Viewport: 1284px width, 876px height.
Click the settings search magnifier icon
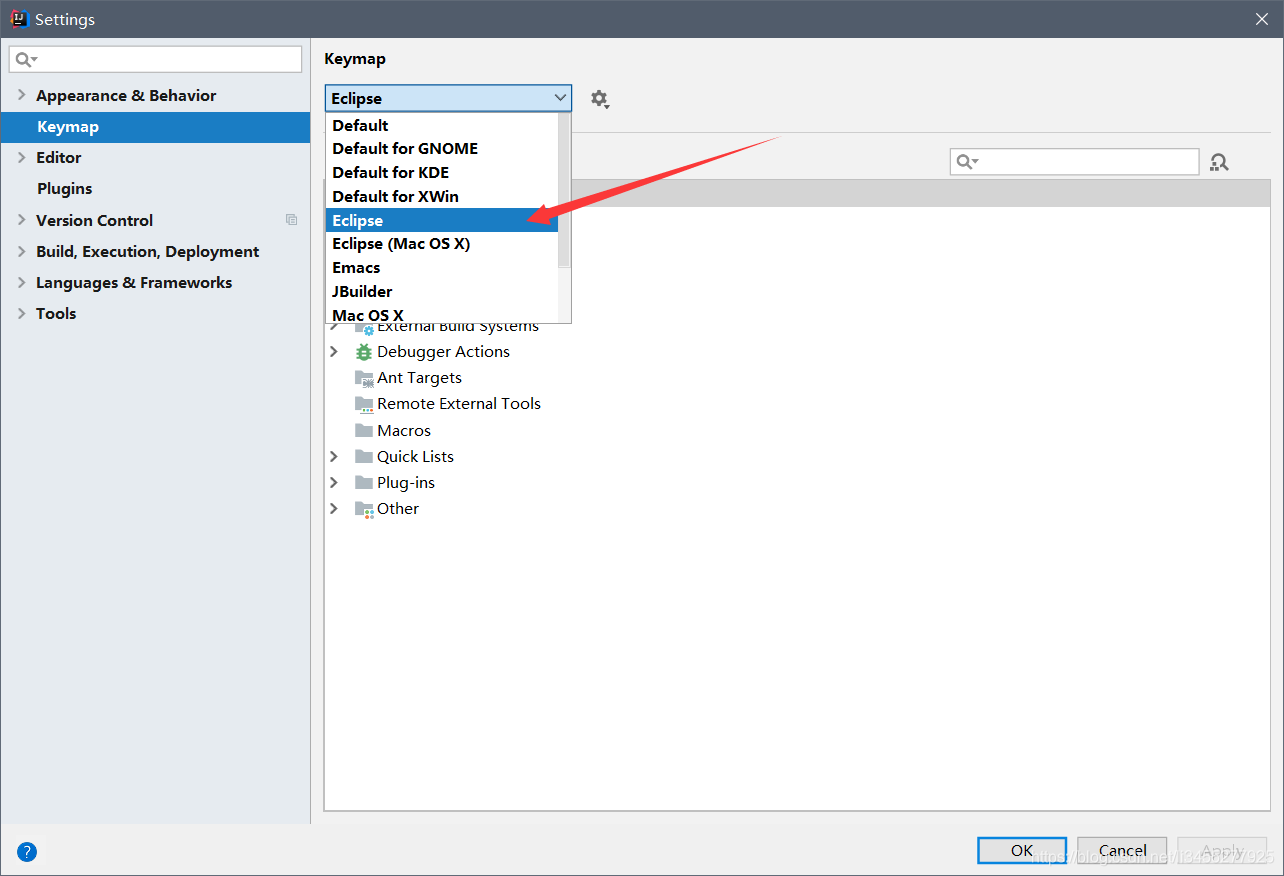click(x=25, y=60)
